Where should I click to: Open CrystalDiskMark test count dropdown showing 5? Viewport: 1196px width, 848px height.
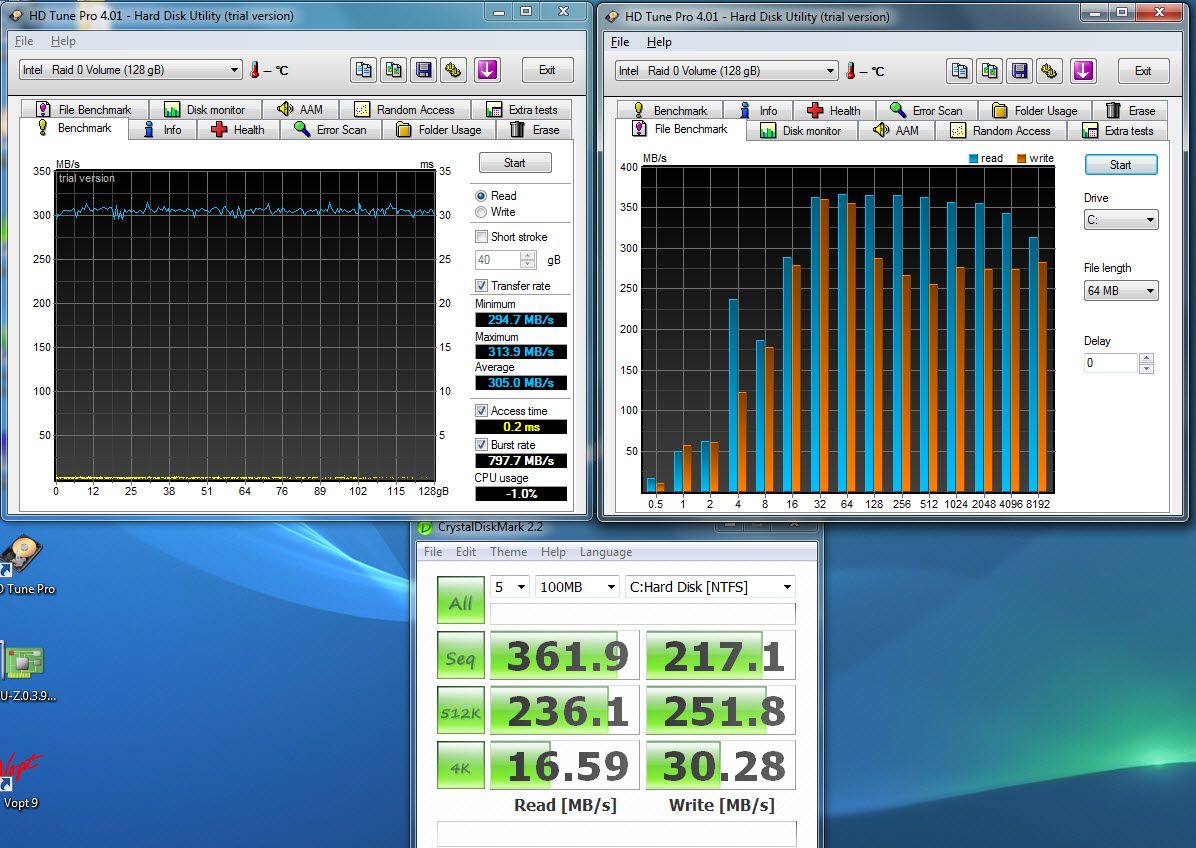coord(510,586)
